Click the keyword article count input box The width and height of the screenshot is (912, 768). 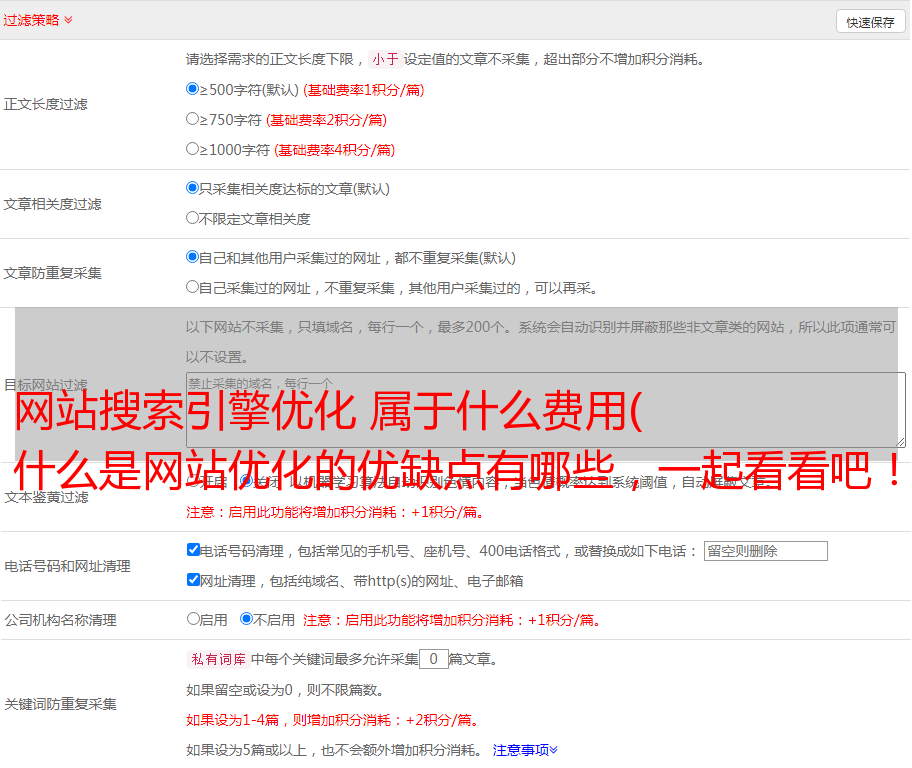(x=433, y=659)
